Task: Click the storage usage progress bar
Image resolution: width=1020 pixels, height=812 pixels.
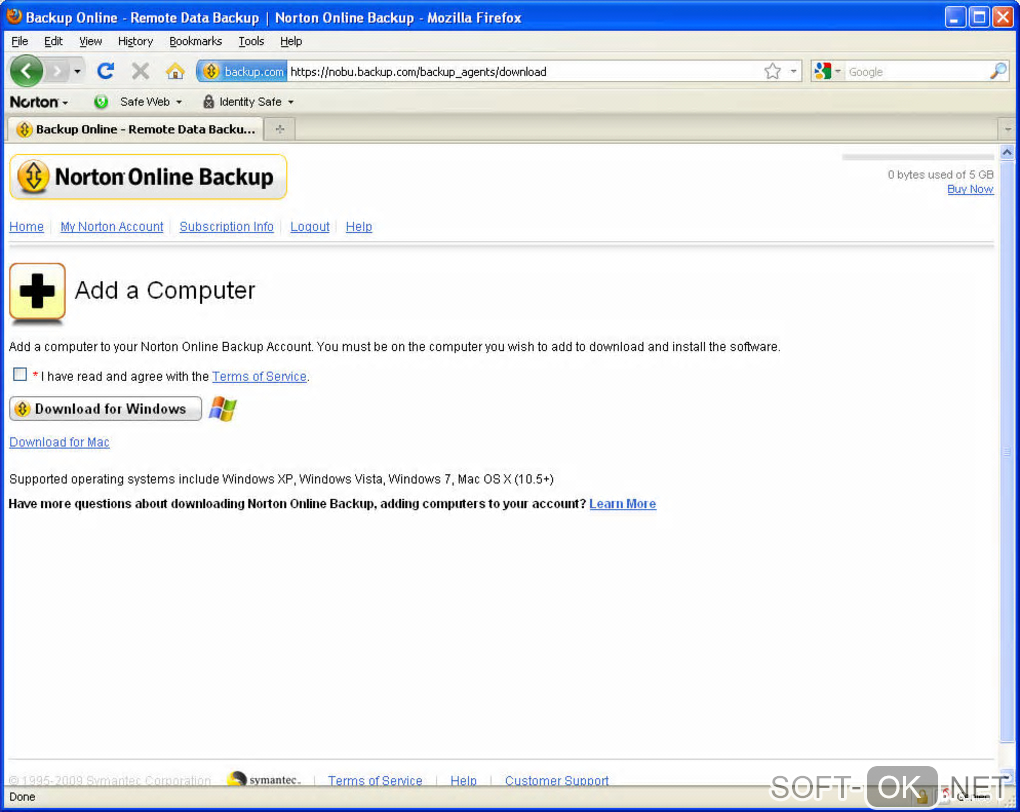Action: pyautogui.click(x=917, y=157)
